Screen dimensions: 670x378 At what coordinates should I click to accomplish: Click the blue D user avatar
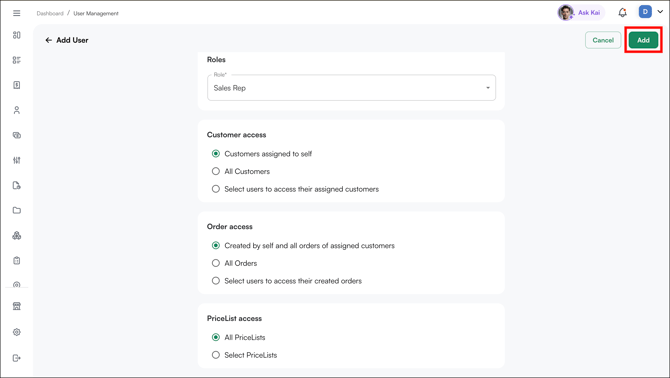(645, 12)
